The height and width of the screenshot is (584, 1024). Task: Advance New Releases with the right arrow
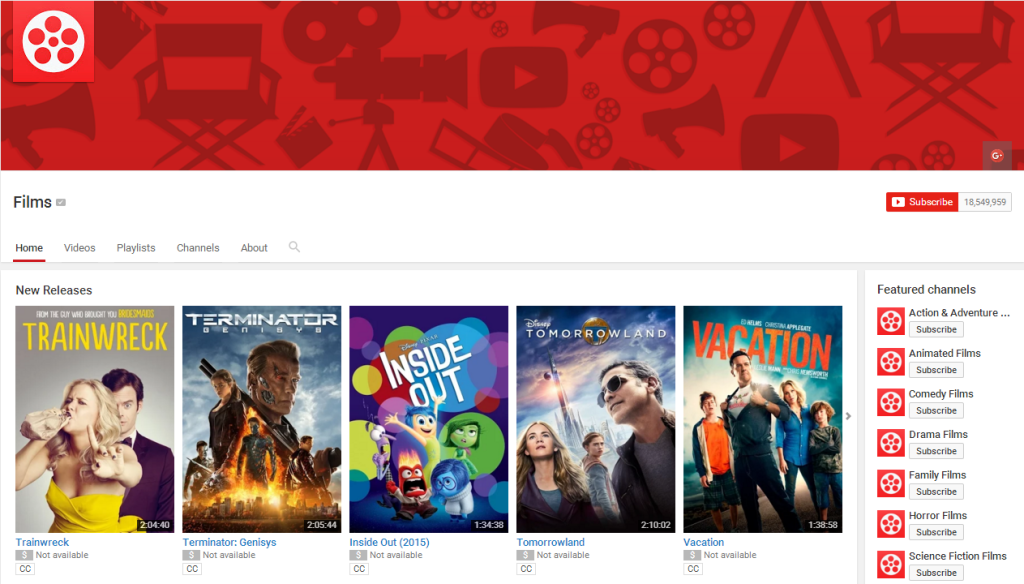[847, 417]
